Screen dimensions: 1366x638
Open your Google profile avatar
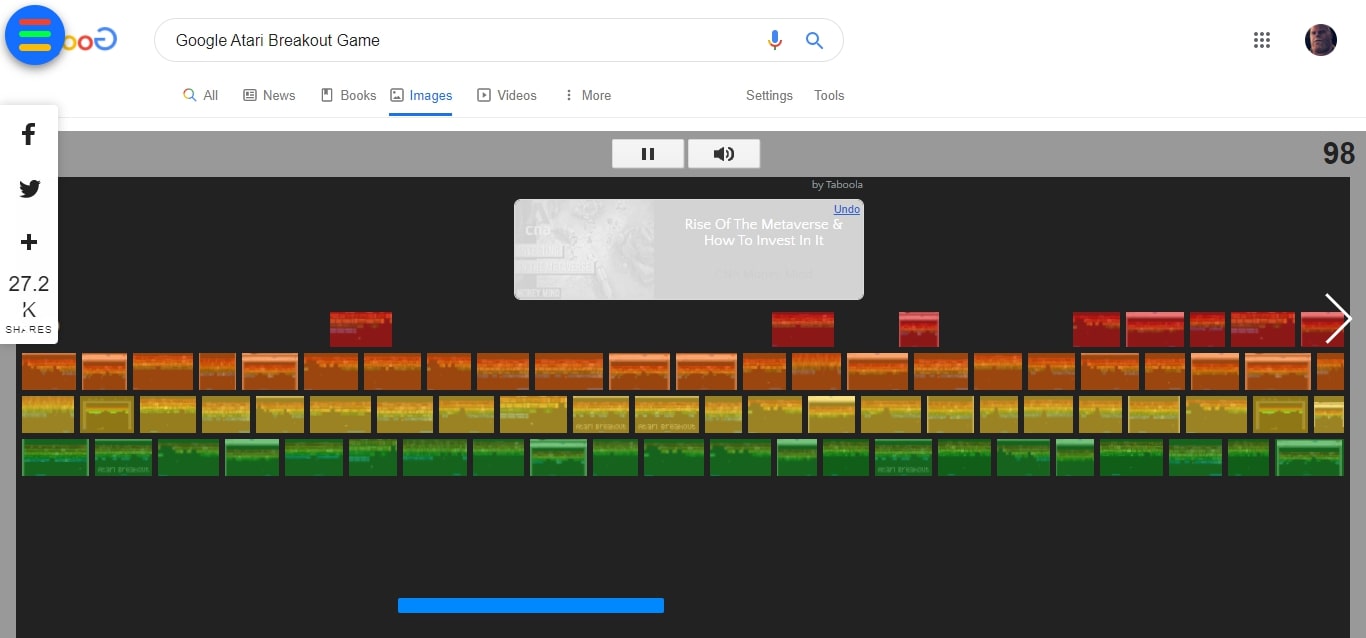pyautogui.click(x=1320, y=40)
